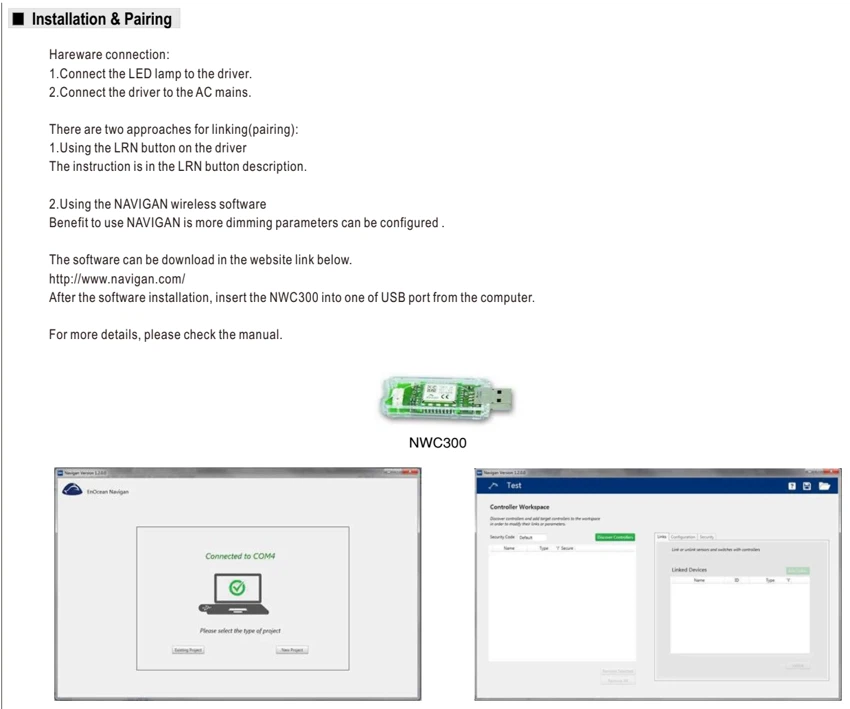Screen dimensions: 850x709
Task: Click the Name column in Linked Devices
Action: pyautogui.click(x=699, y=581)
